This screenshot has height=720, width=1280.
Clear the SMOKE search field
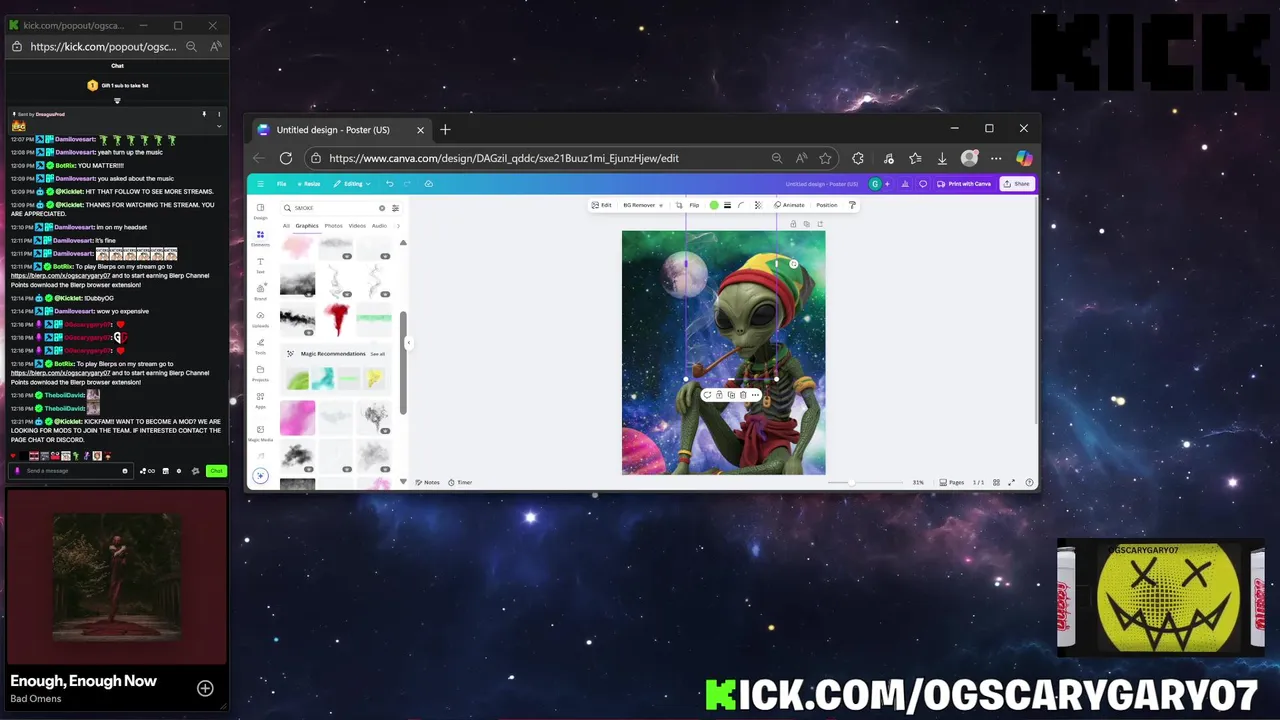tap(382, 208)
